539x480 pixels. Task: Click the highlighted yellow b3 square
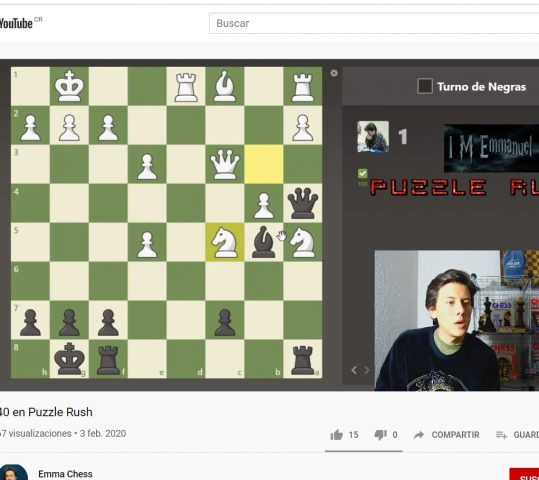coord(264,164)
